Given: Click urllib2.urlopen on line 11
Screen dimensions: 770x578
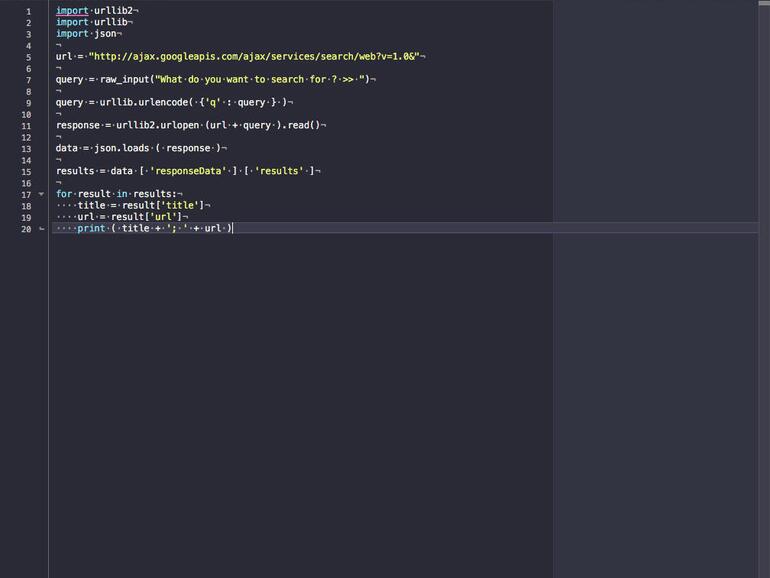Looking at the screenshot, I should pos(157,125).
